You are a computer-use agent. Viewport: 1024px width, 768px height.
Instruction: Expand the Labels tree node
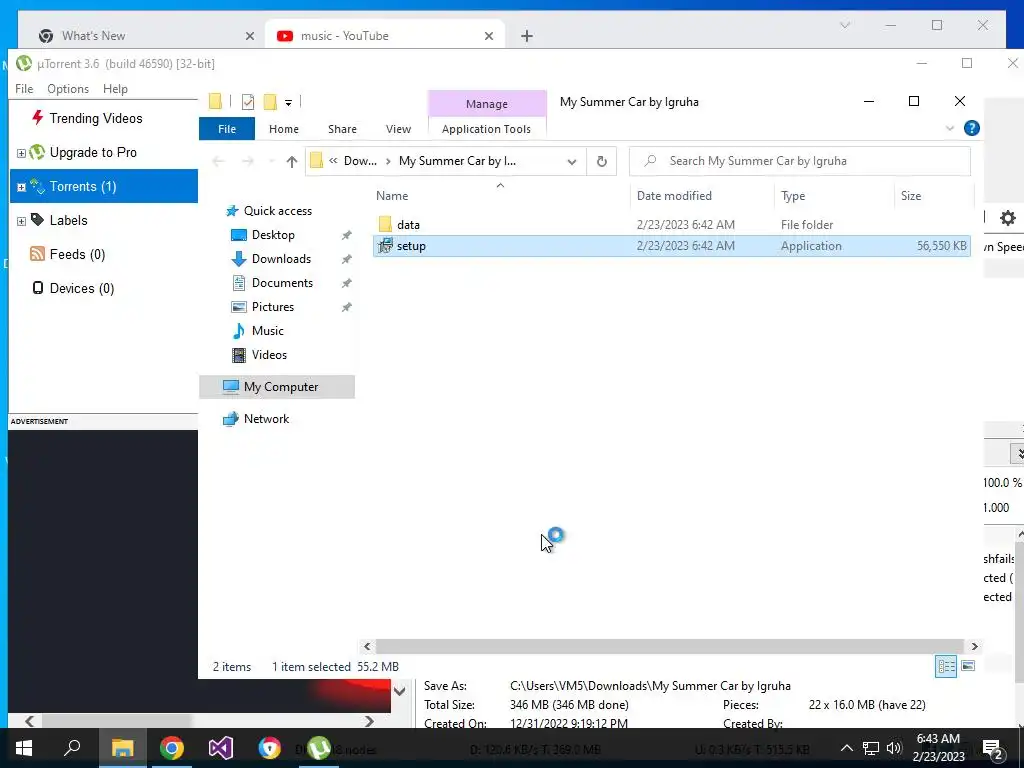pos(21,221)
